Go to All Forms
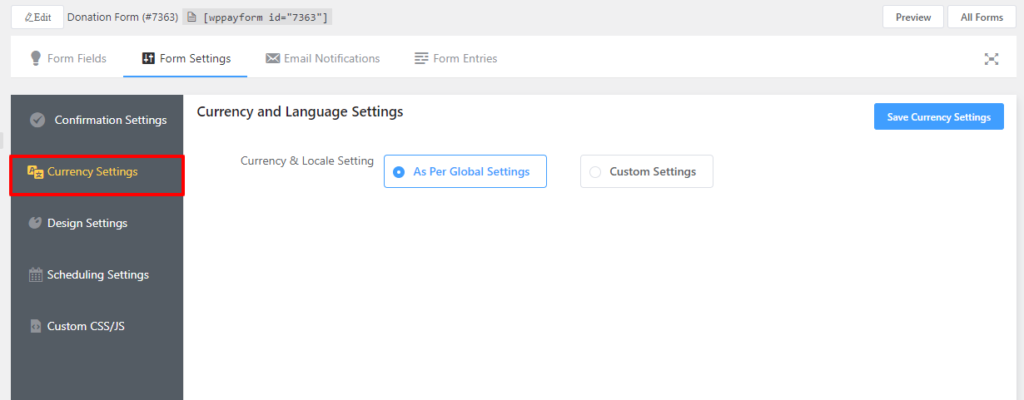The height and width of the screenshot is (400, 1024). coord(982,17)
